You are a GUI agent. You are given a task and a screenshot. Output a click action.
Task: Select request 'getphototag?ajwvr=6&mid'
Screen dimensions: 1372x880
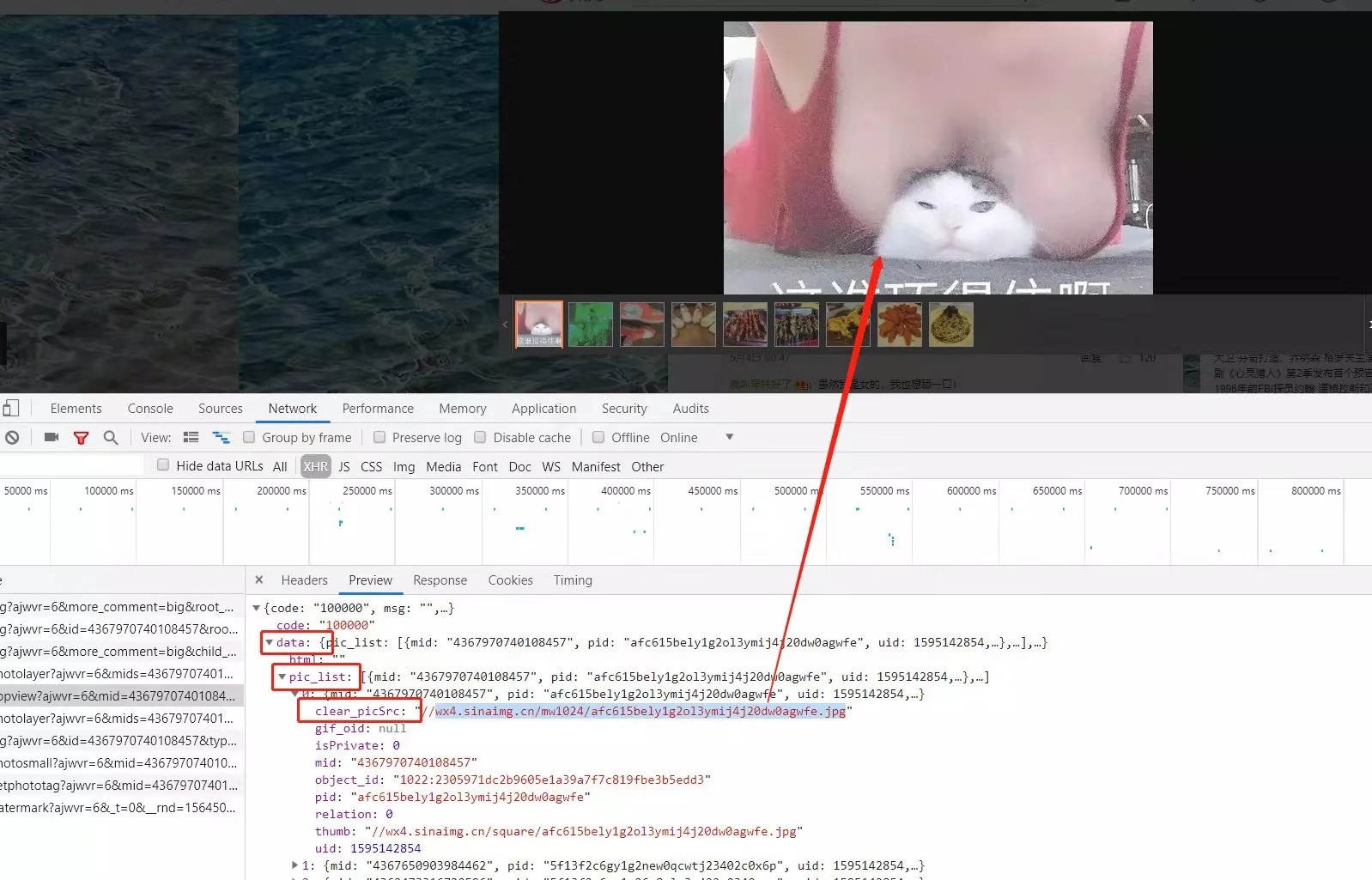coord(122,786)
